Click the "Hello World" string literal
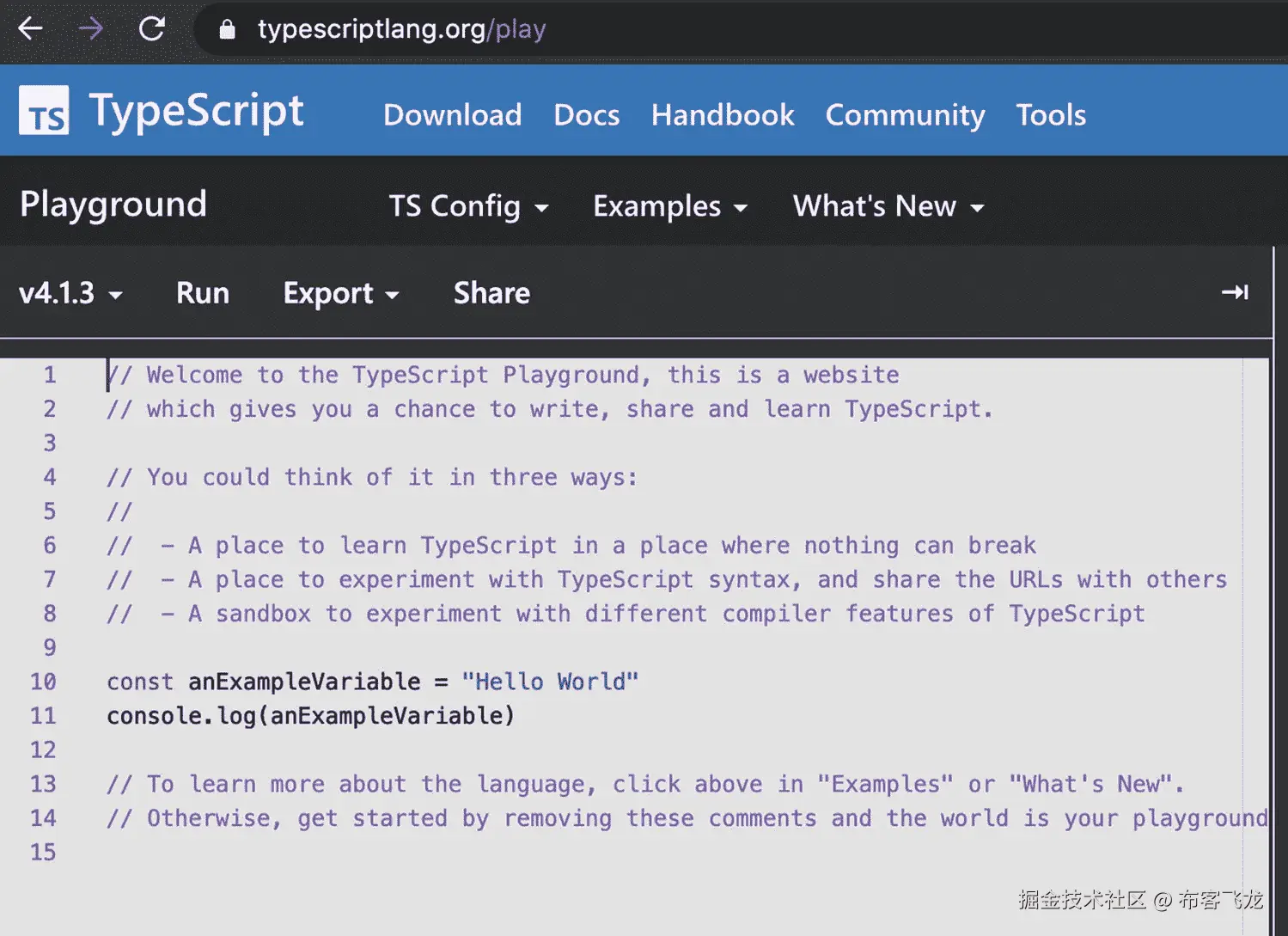Viewport: 1288px width, 936px height. (550, 682)
